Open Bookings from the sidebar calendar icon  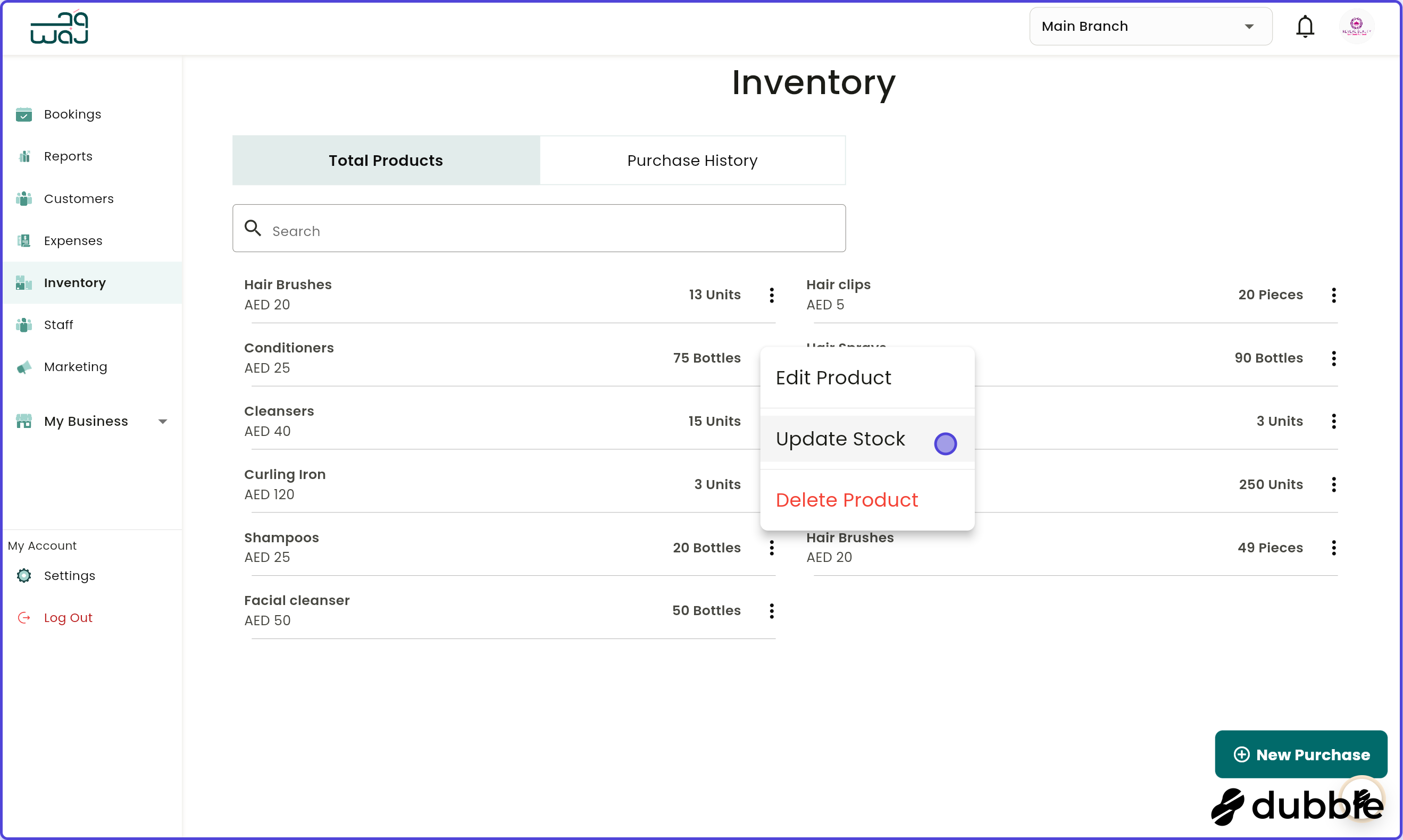(x=24, y=114)
